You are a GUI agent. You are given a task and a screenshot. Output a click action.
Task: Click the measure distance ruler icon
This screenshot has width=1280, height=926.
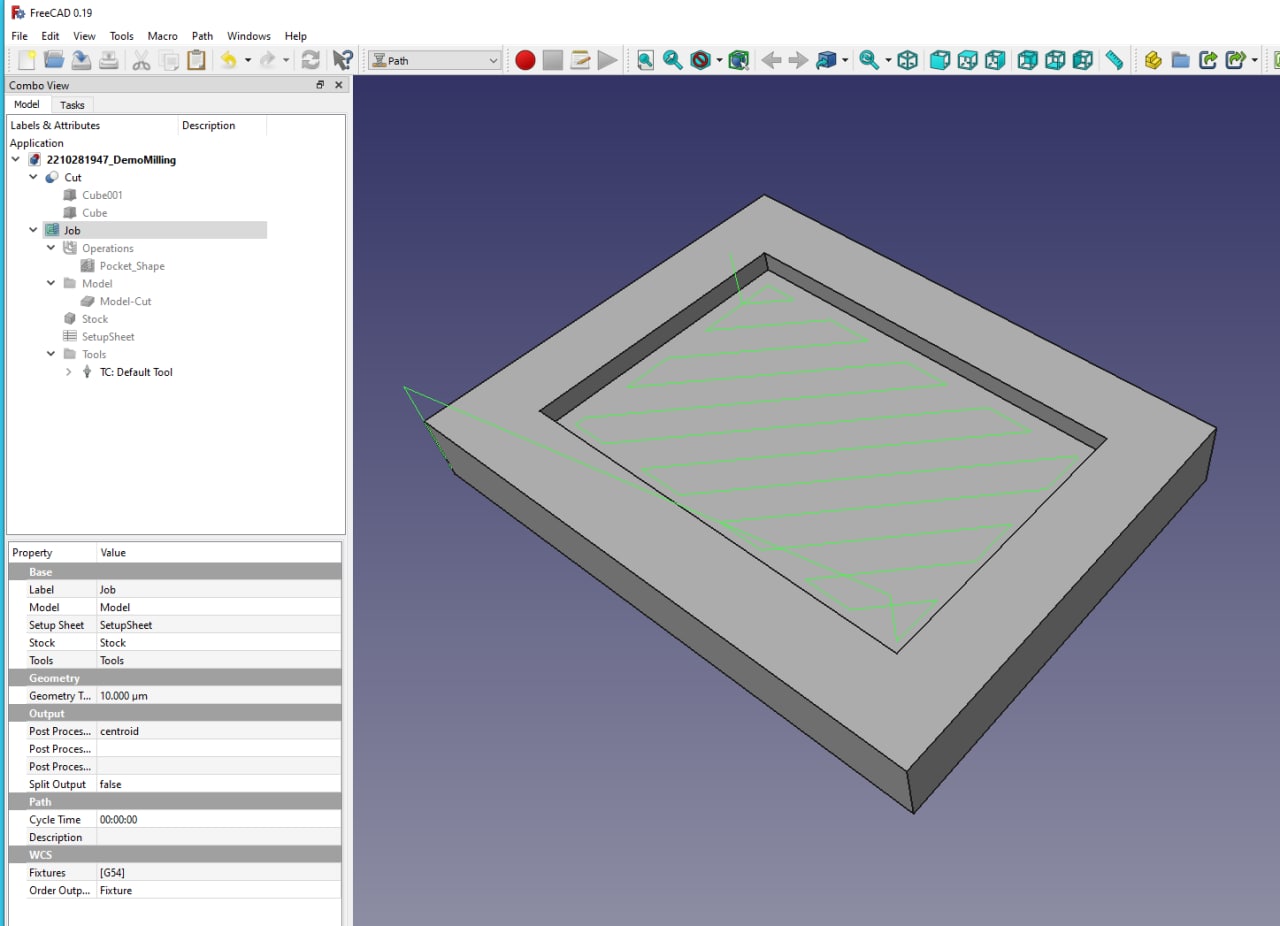pyautogui.click(x=1114, y=61)
